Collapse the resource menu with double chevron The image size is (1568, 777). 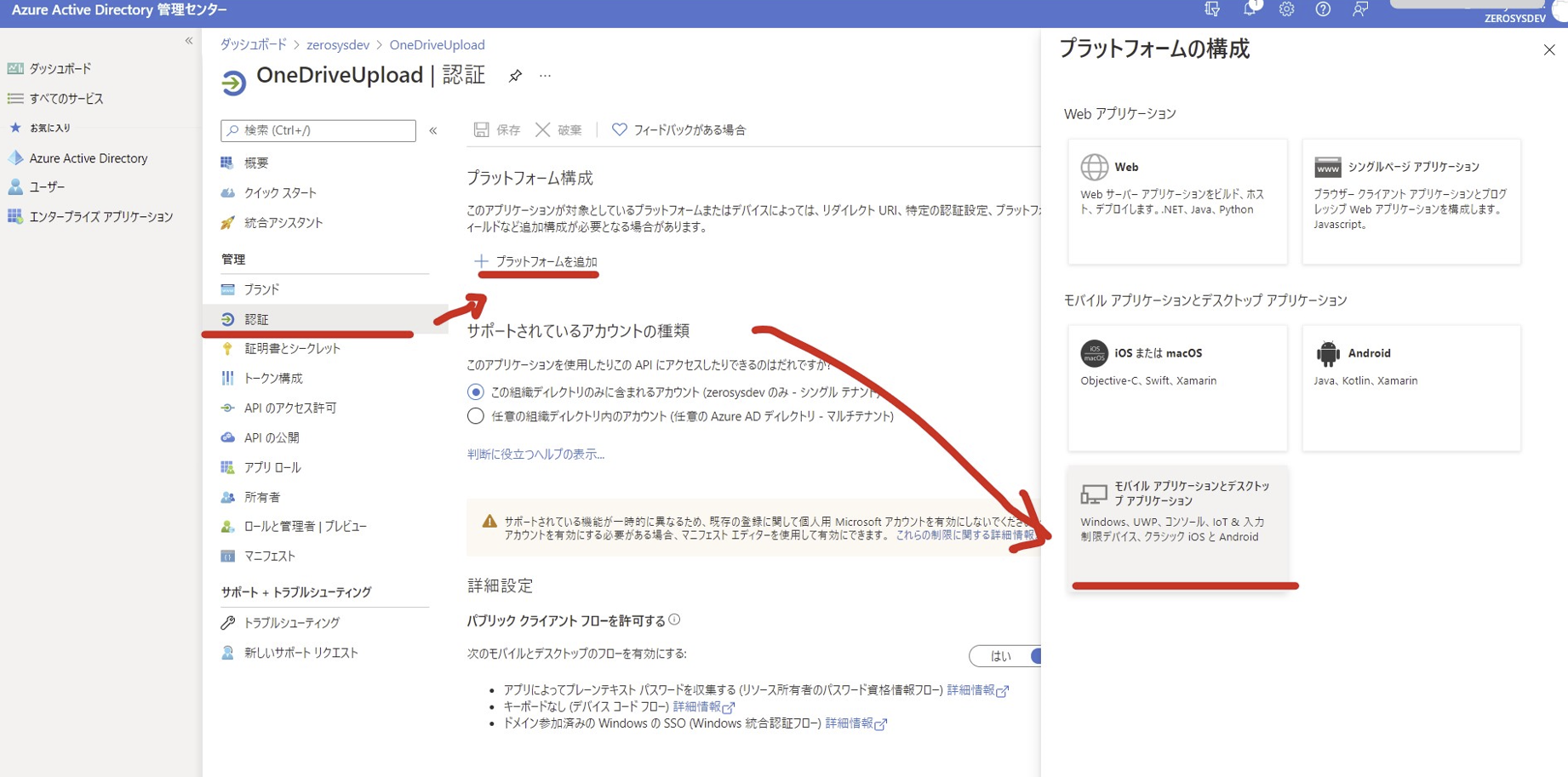433,130
